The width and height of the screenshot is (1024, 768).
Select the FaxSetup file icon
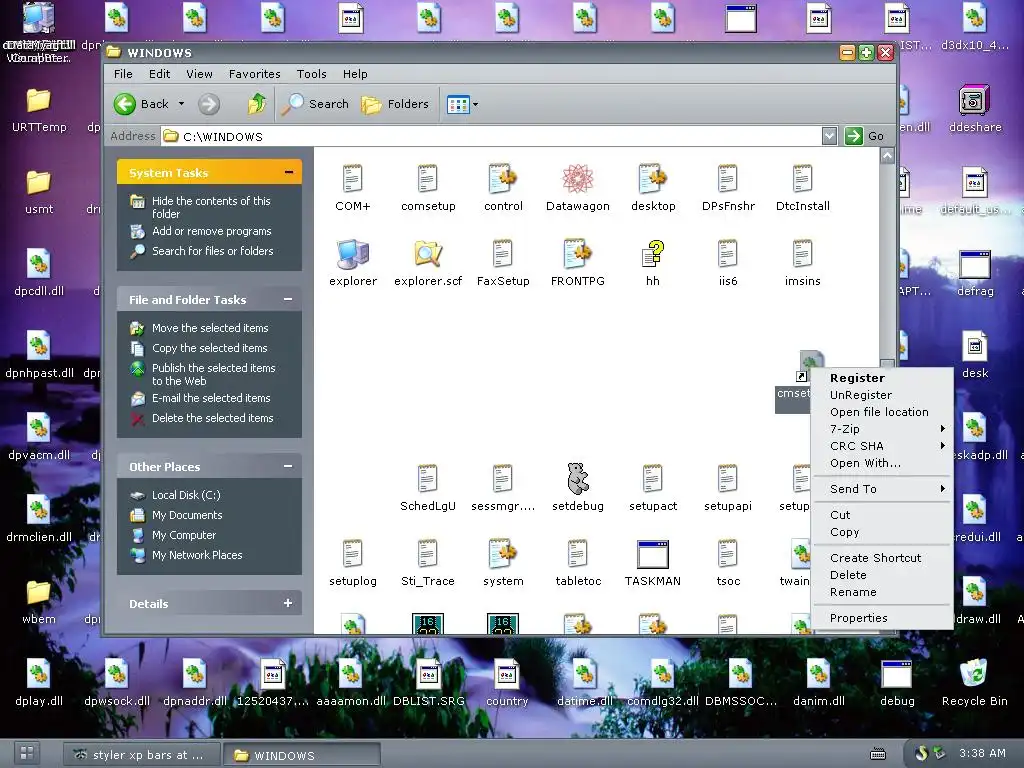(x=503, y=263)
